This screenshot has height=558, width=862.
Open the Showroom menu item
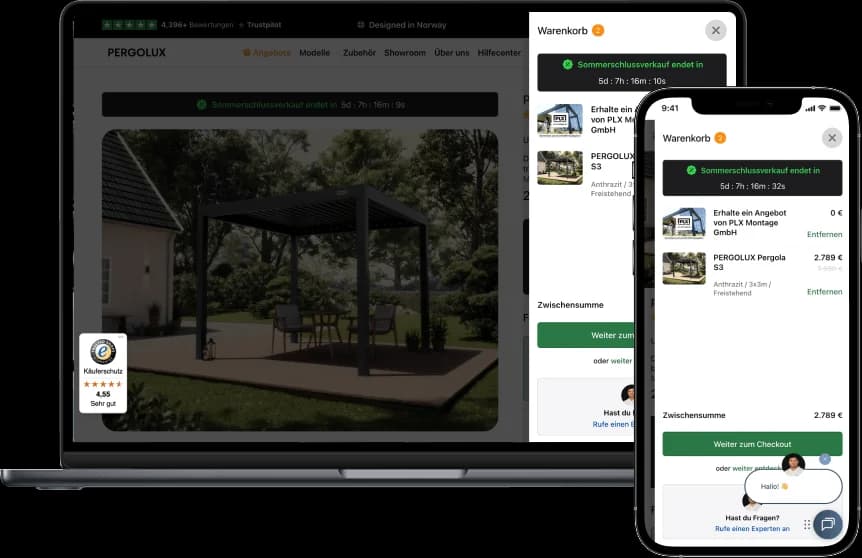pyautogui.click(x=405, y=53)
